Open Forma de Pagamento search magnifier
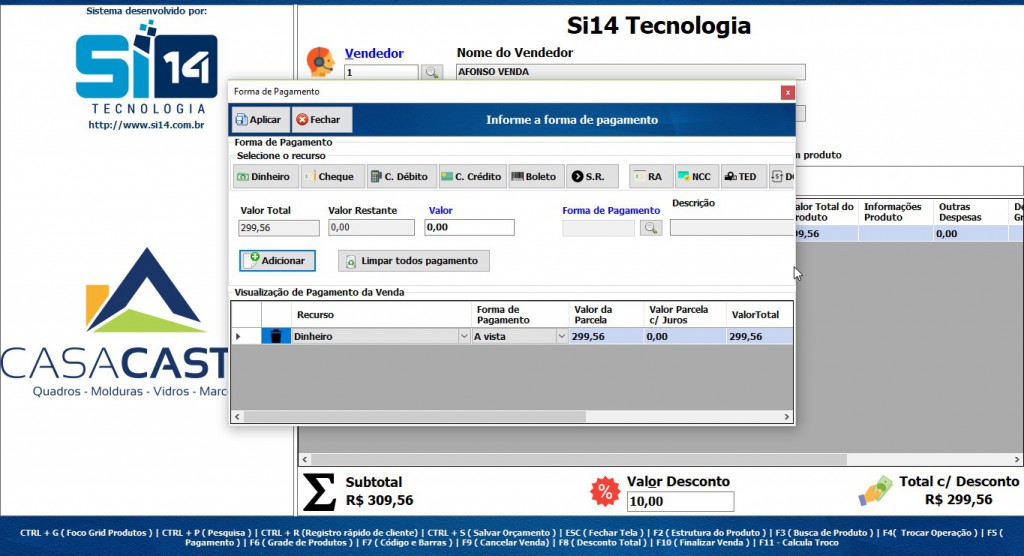 coord(651,228)
